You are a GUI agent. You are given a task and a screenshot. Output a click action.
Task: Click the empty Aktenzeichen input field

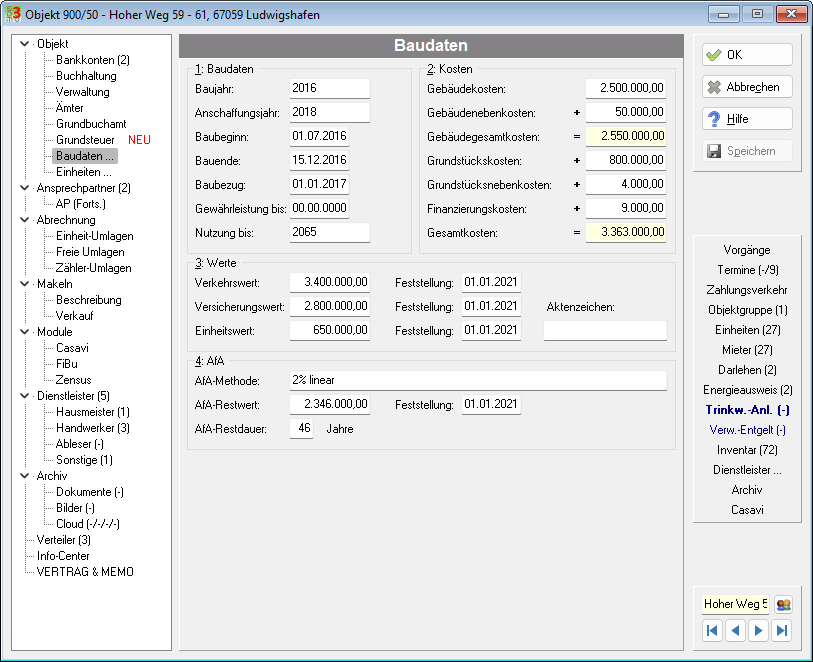605,330
